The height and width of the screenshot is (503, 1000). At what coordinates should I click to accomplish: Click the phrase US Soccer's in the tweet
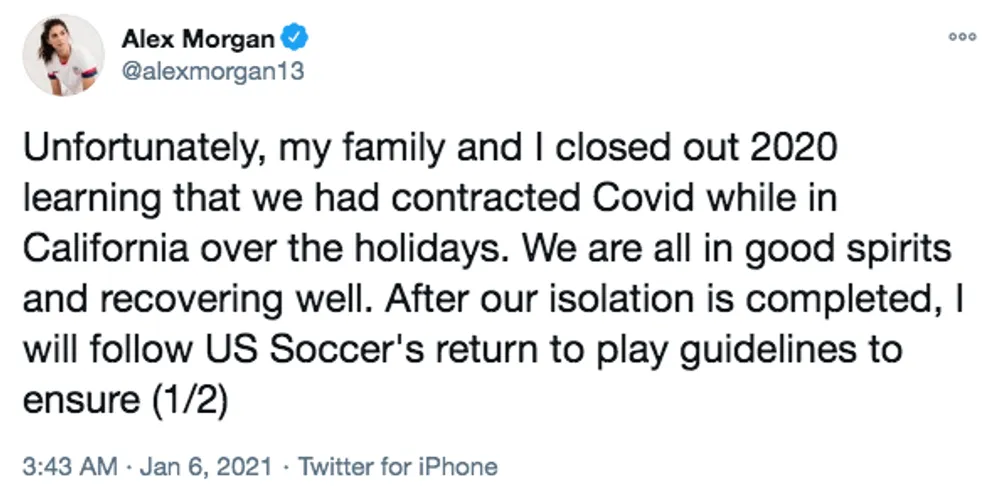tap(314, 349)
